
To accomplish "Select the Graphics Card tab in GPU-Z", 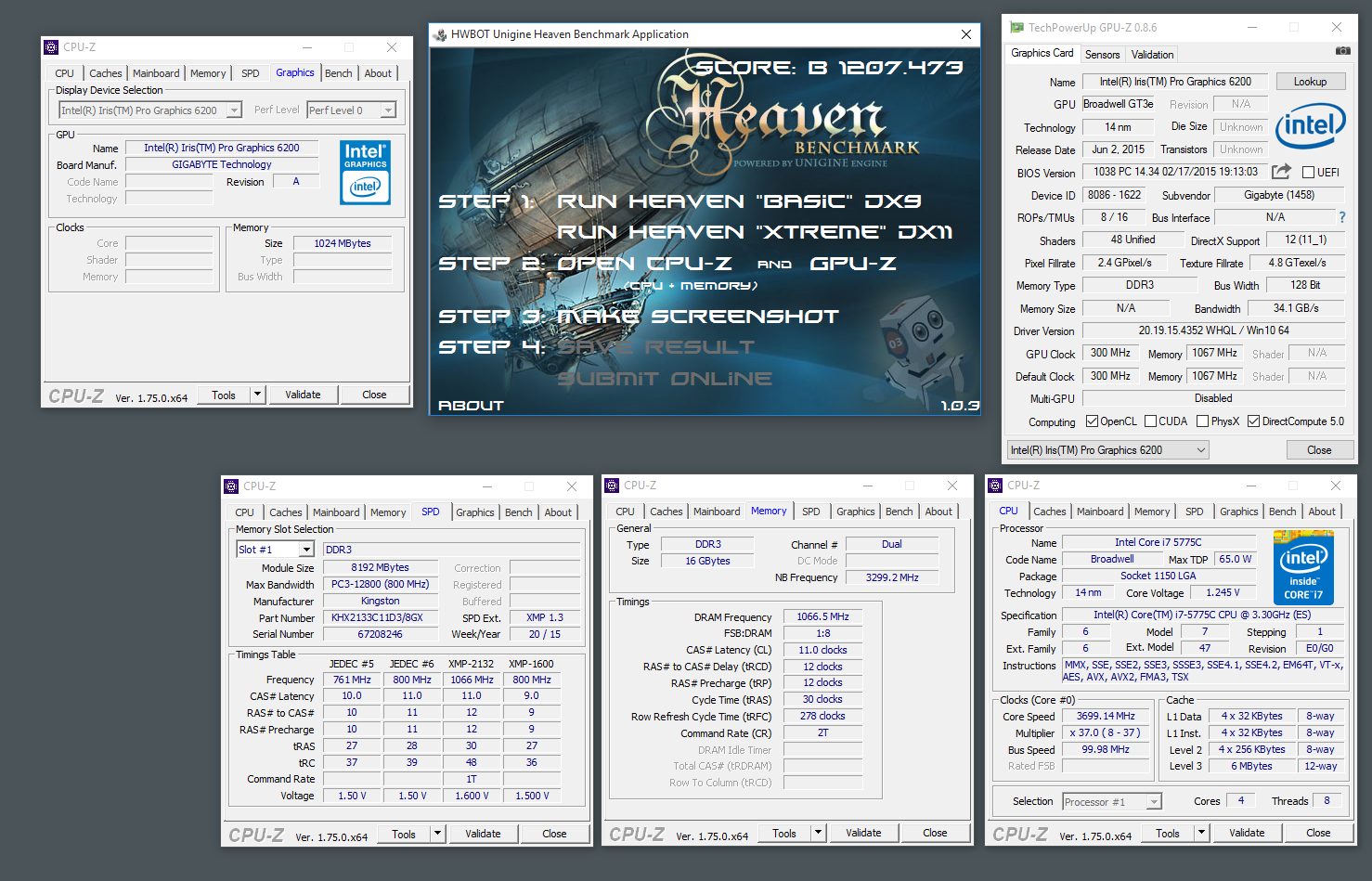I will 1042,53.
